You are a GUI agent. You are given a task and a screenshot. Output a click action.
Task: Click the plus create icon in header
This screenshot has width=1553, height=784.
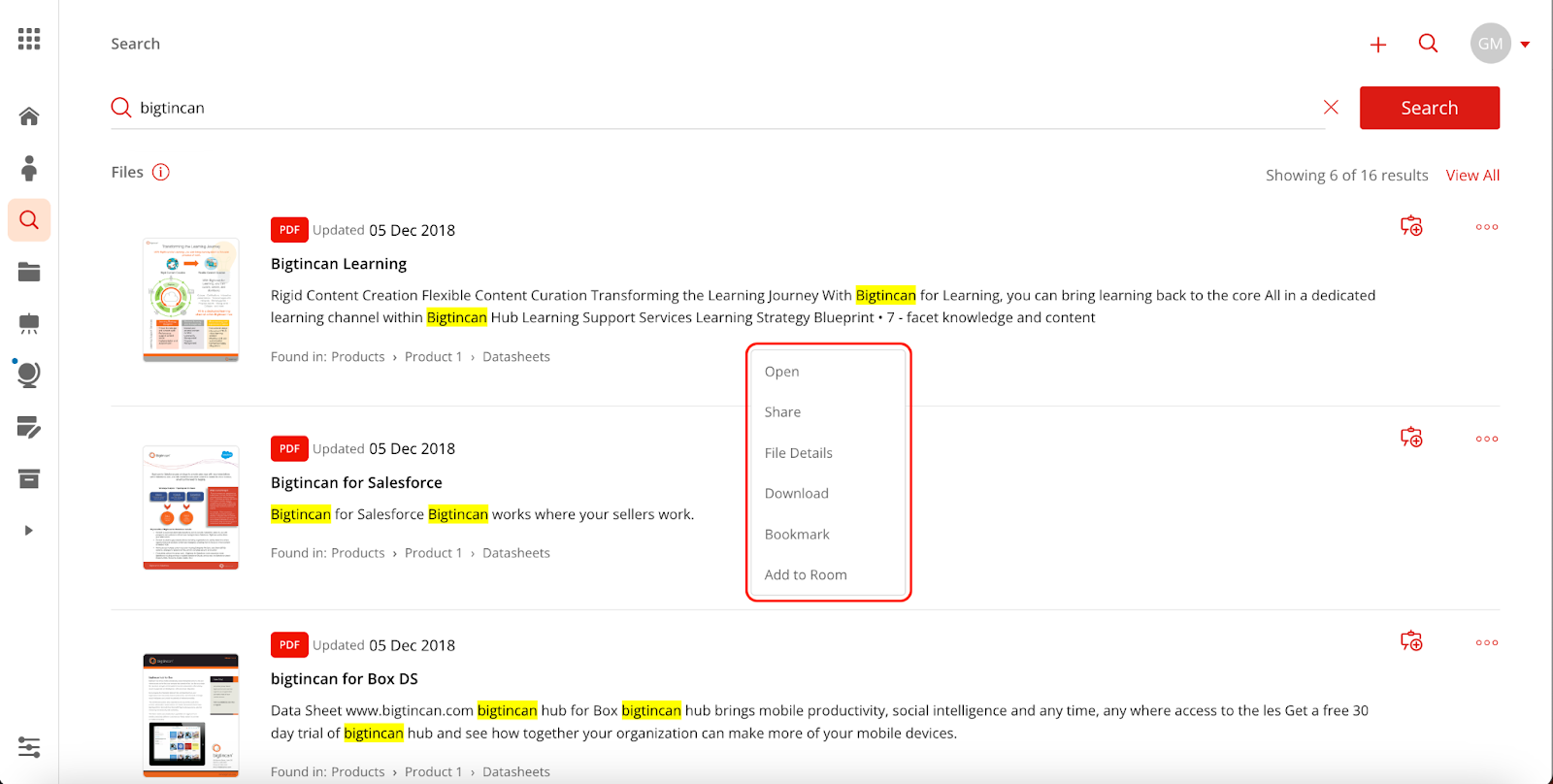[x=1377, y=45]
